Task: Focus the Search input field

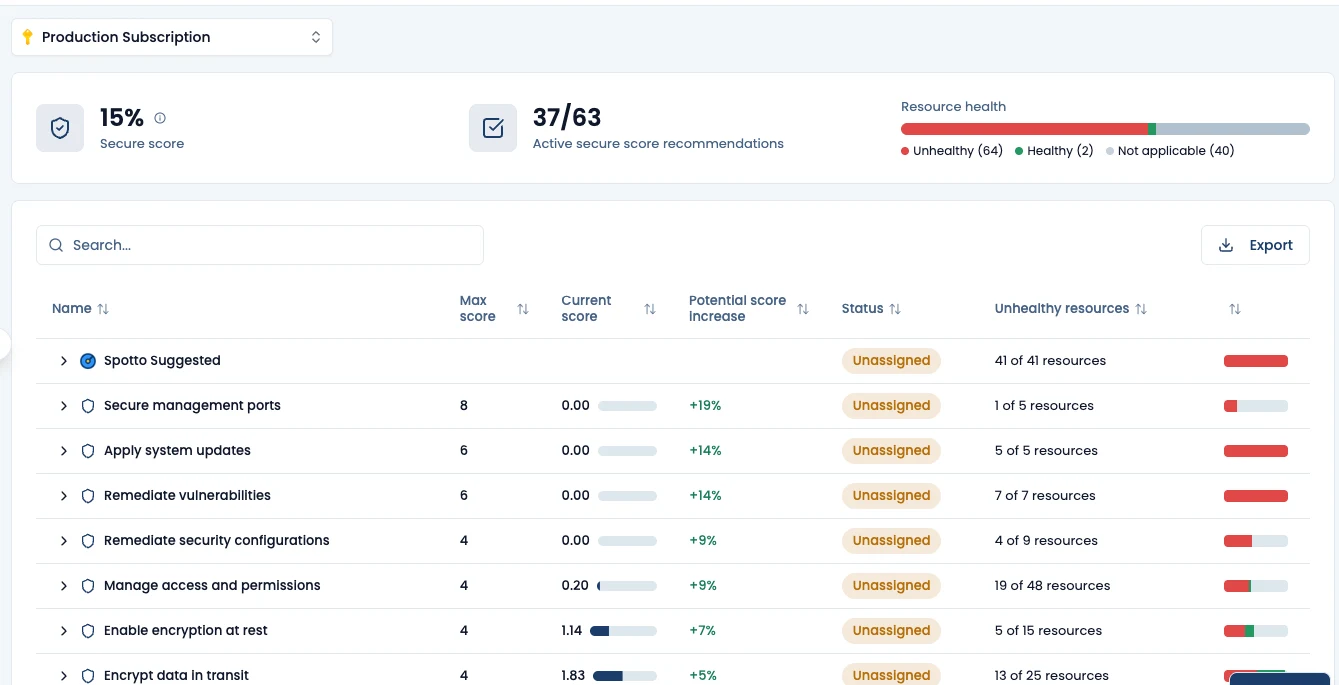Action: pos(260,245)
